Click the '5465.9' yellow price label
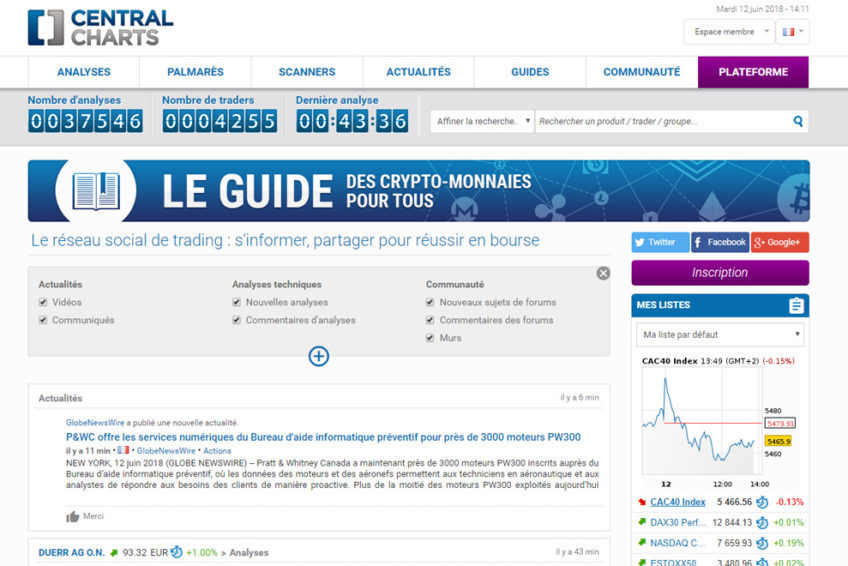 778,441
